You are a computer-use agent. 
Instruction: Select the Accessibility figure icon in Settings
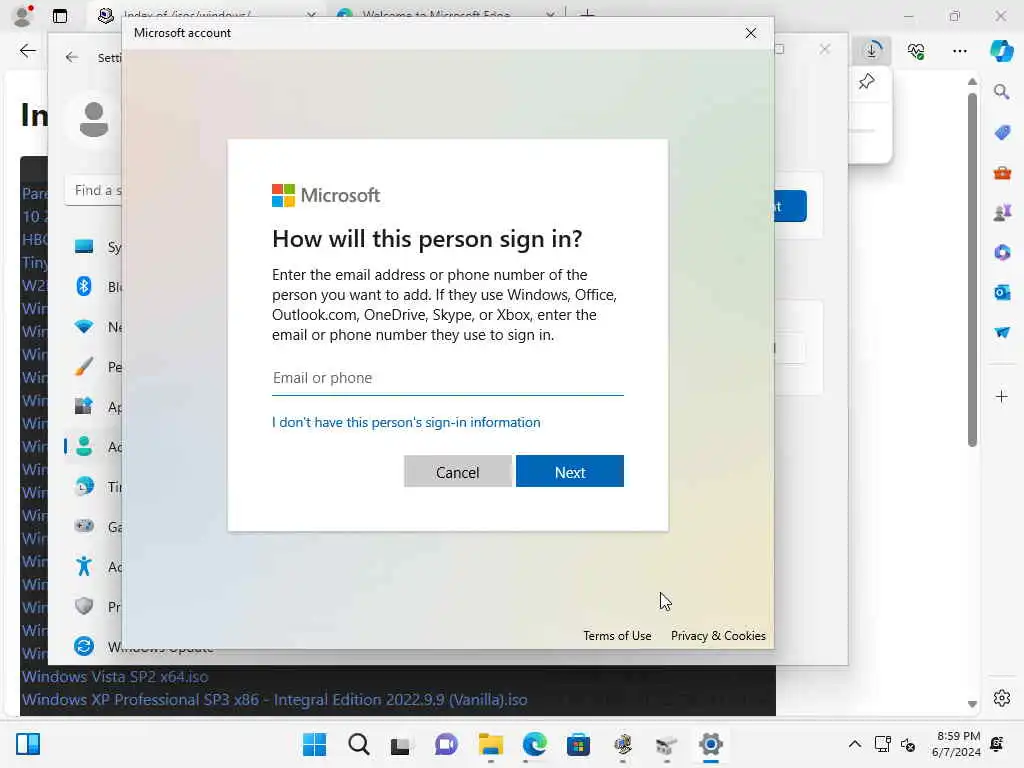click(x=84, y=566)
